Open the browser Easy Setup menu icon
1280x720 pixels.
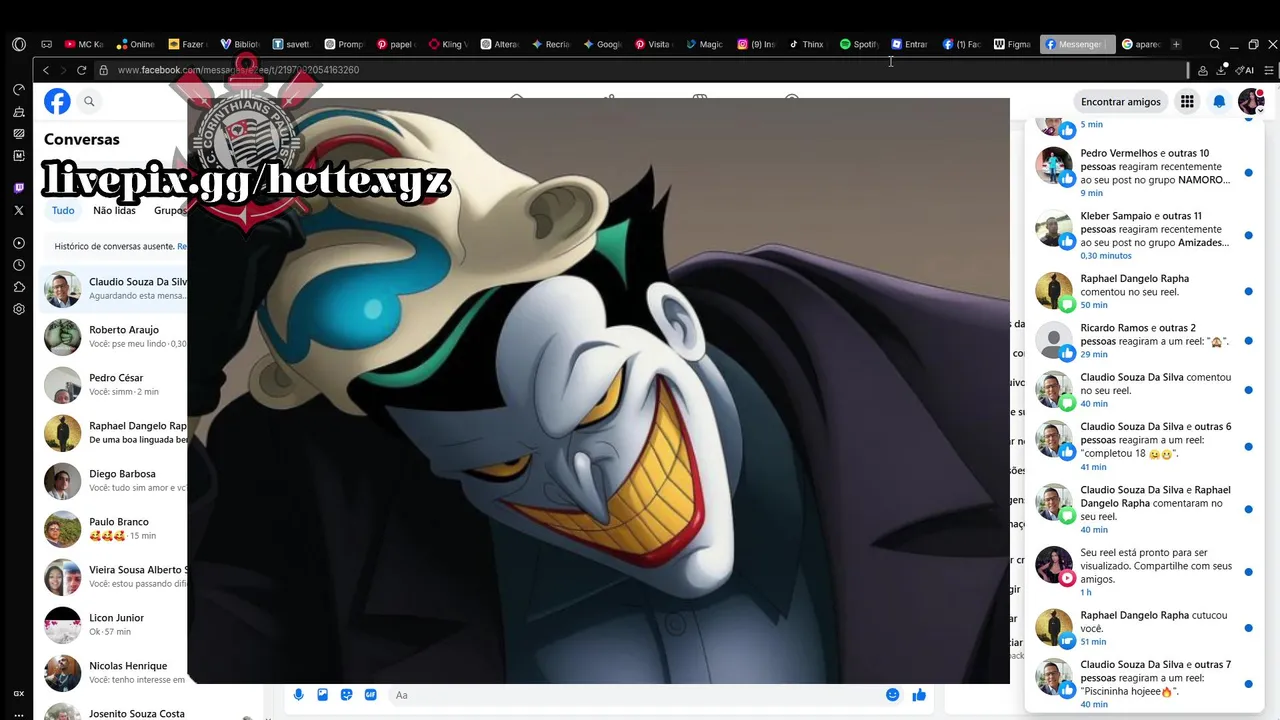click(x=1269, y=70)
